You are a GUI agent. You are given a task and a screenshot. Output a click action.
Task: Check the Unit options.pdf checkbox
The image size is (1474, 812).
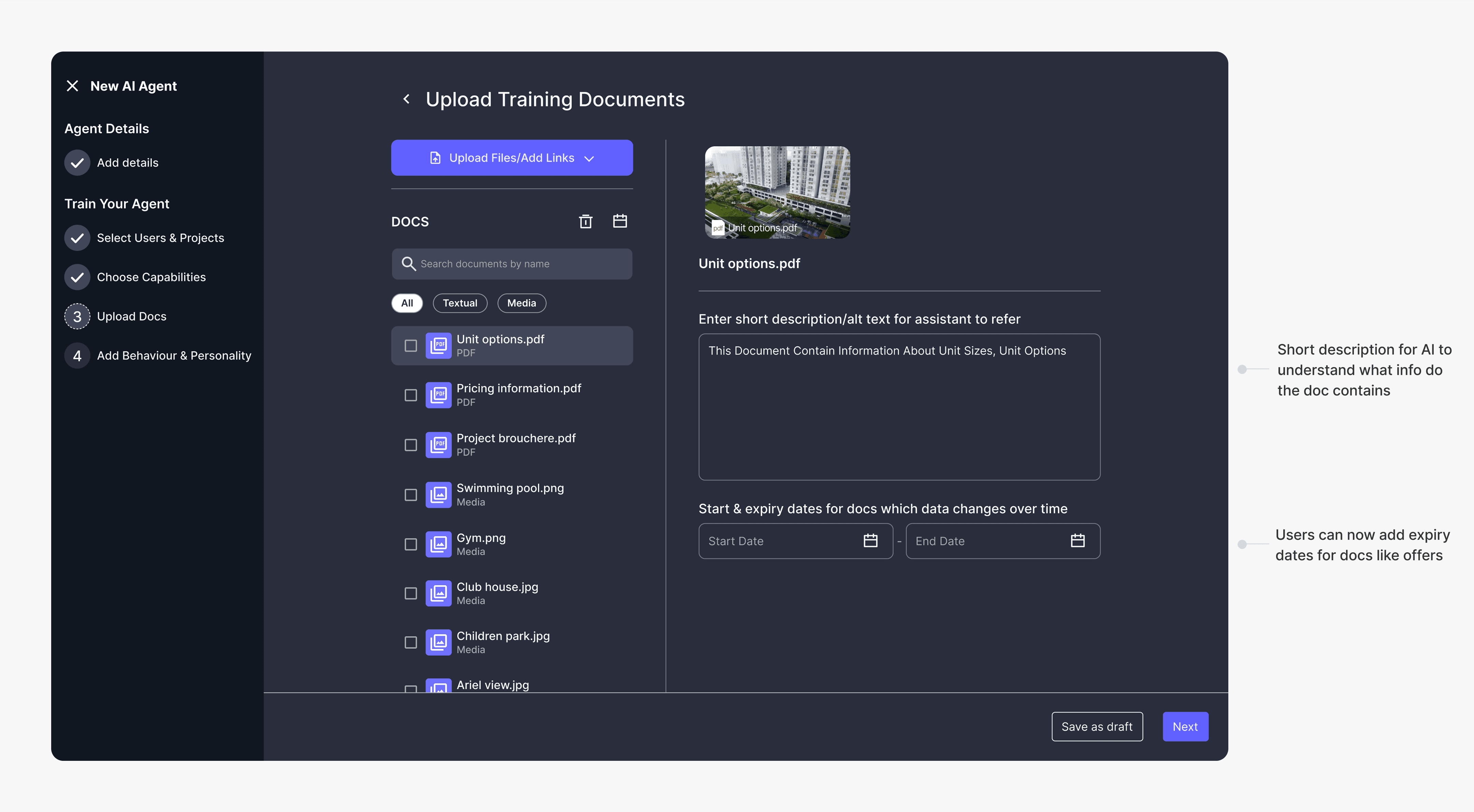tap(410, 346)
